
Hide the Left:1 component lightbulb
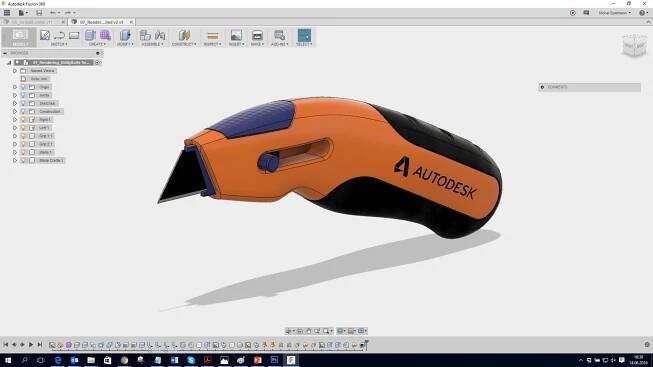(x=23, y=128)
